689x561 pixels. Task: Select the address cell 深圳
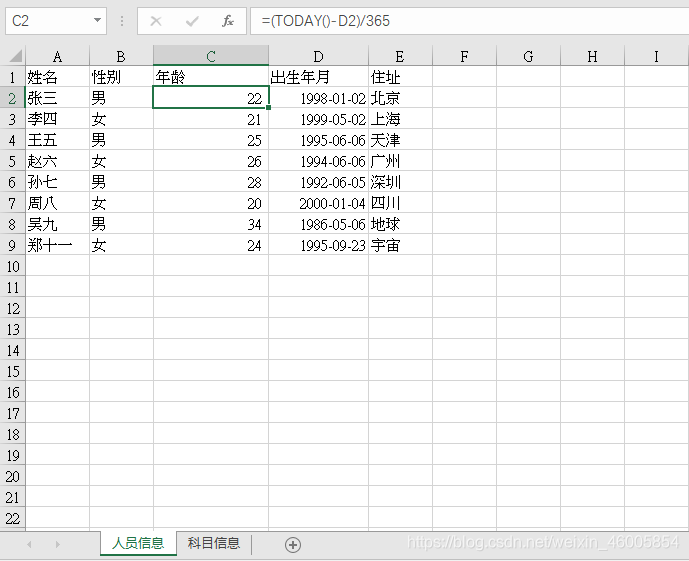coord(400,182)
